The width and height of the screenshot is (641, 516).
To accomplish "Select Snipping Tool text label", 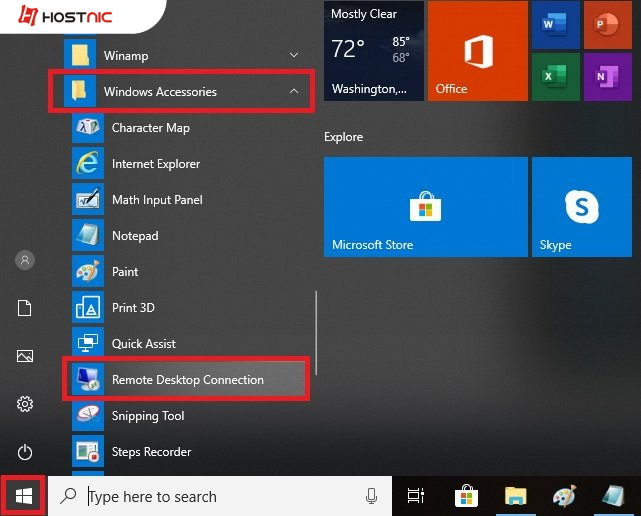I will coord(148,416).
